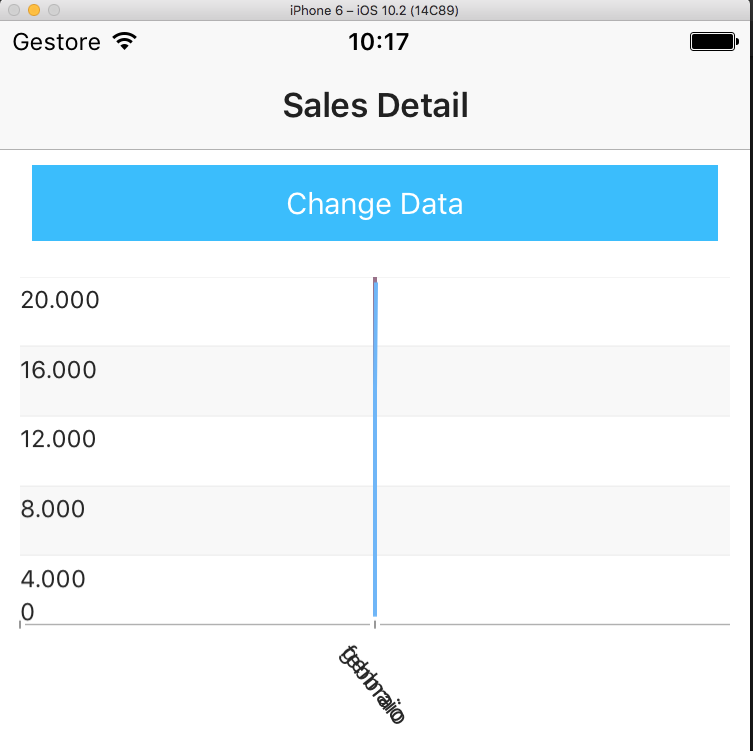Click the 16.000 y-axis label
Screen dimensions: 753x751
click(x=59, y=370)
